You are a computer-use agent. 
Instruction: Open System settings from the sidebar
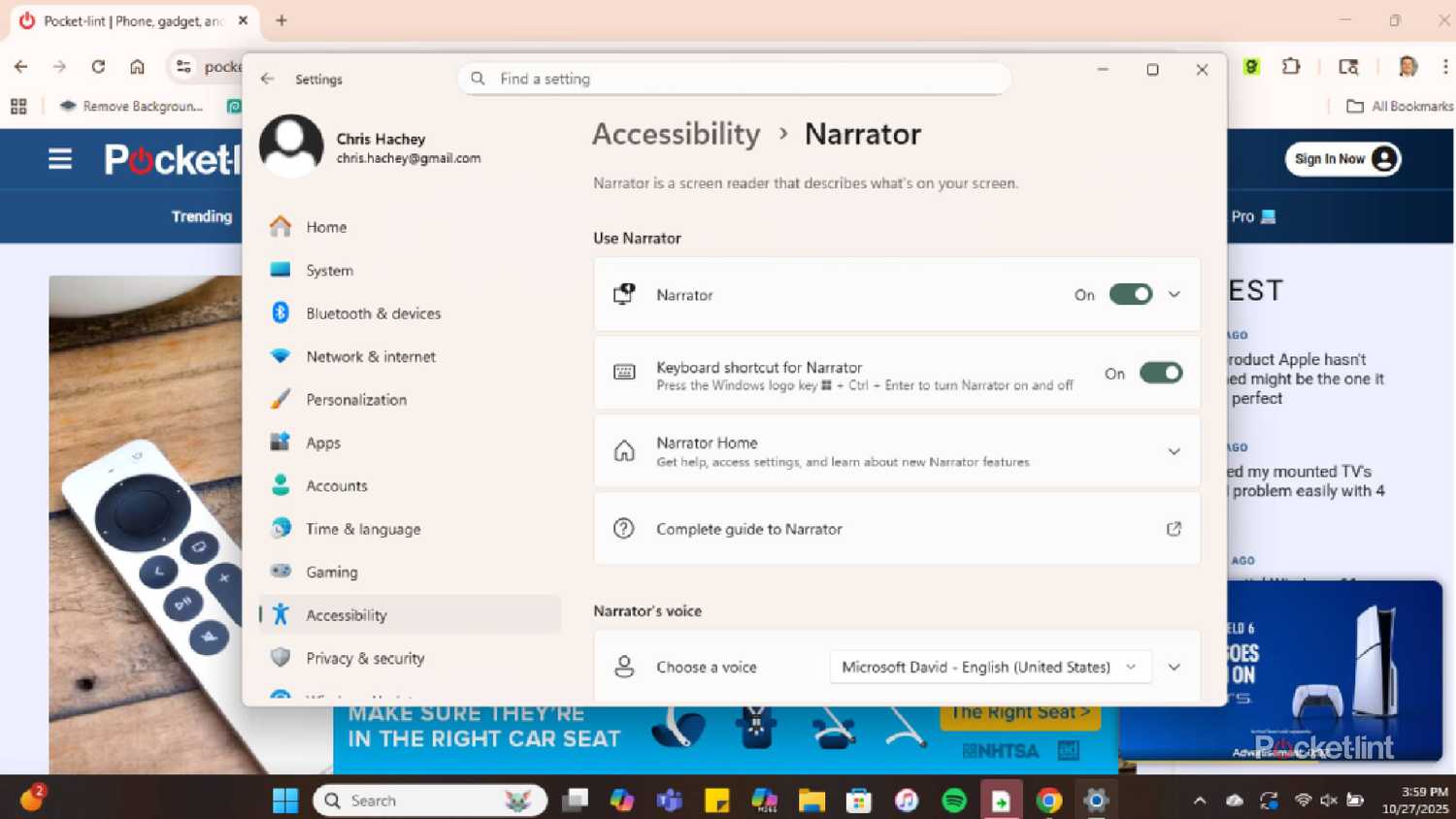click(x=328, y=270)
